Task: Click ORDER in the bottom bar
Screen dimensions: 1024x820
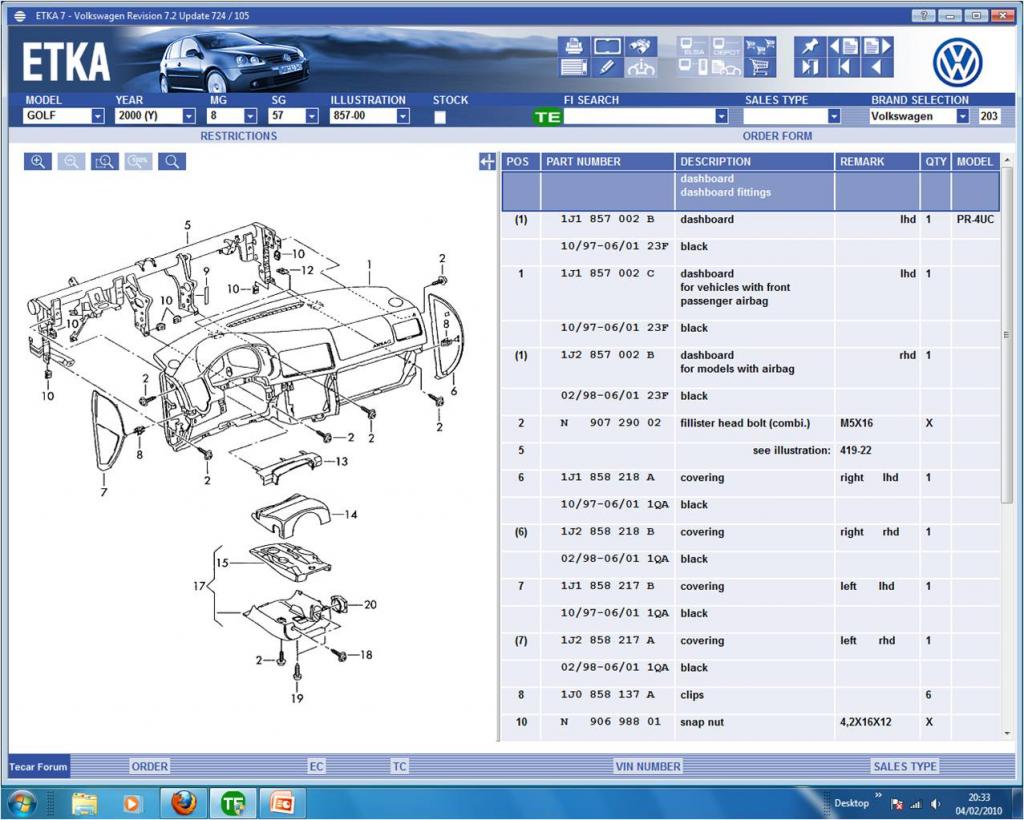Action: [150, 766]
